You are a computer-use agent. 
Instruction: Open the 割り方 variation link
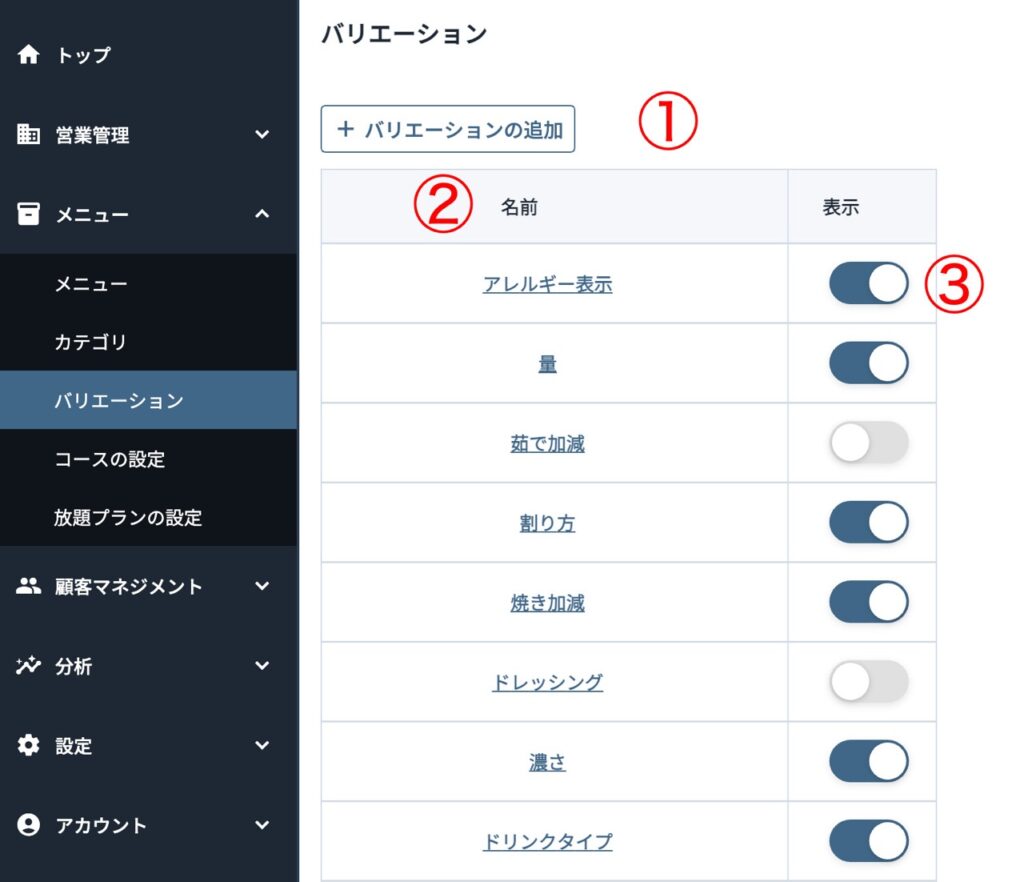pos(547,524)
